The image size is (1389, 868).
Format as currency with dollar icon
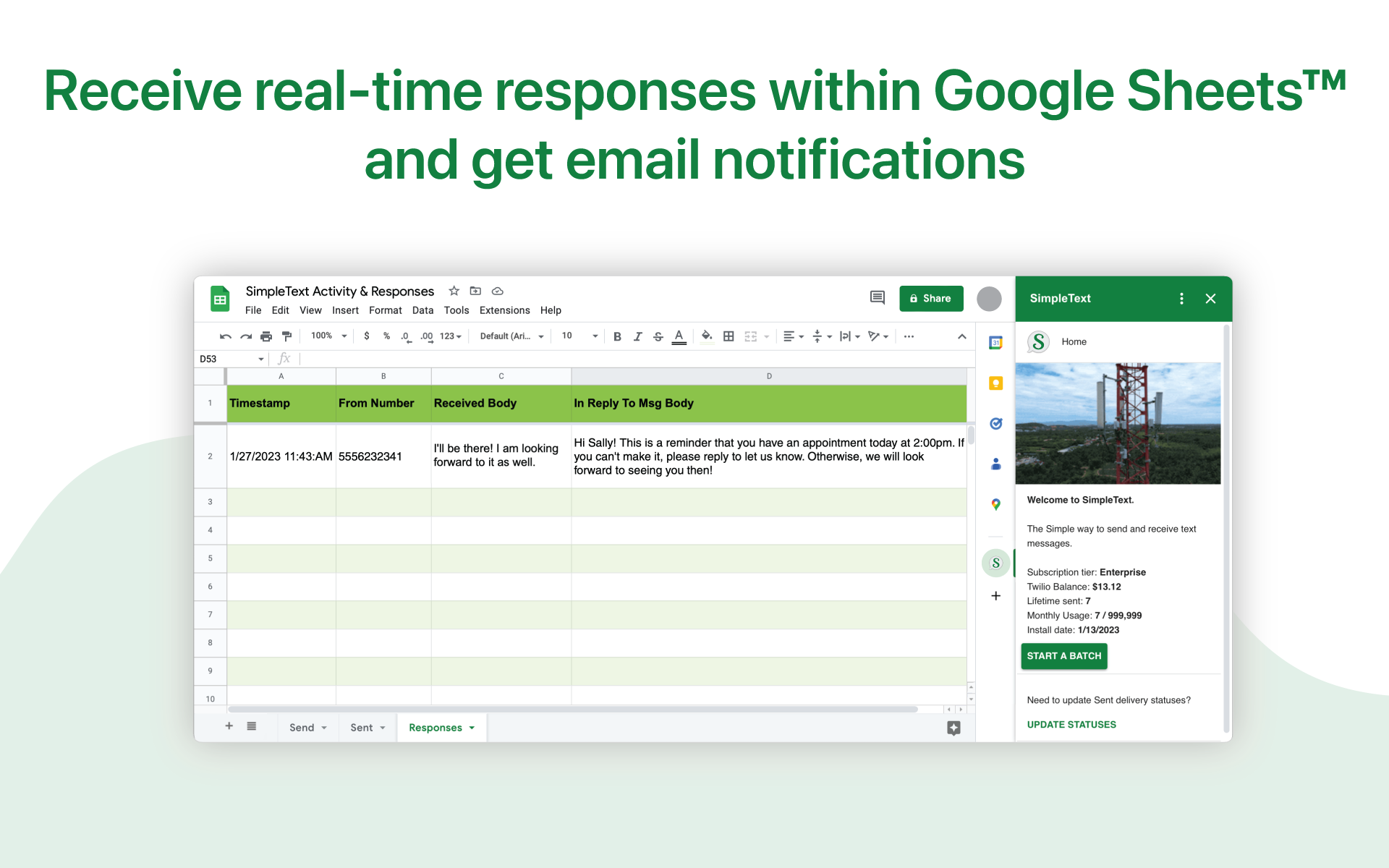tap(367, 336)
